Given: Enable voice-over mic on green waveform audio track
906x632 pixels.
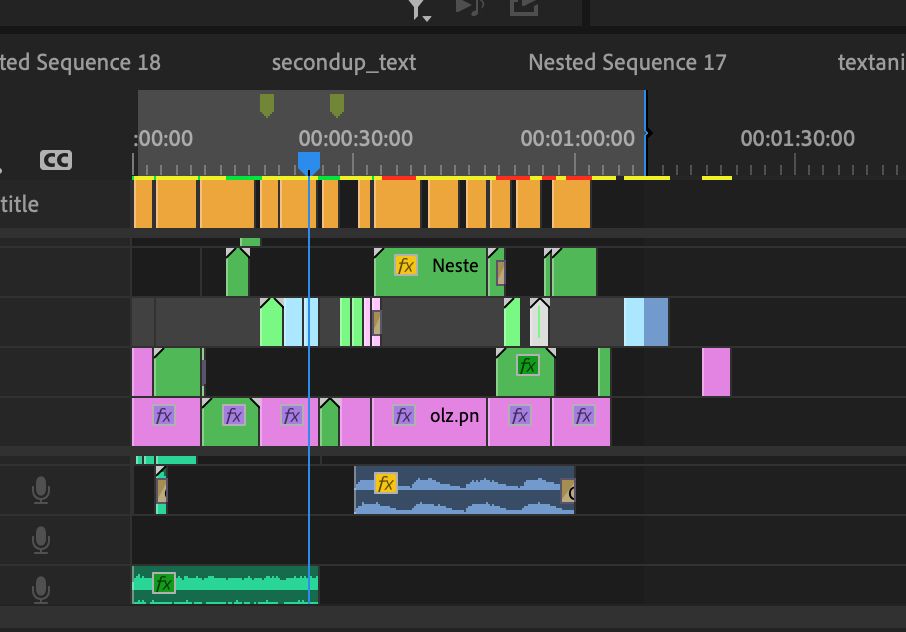Looking at the screenshot, I should pos(40,590).
